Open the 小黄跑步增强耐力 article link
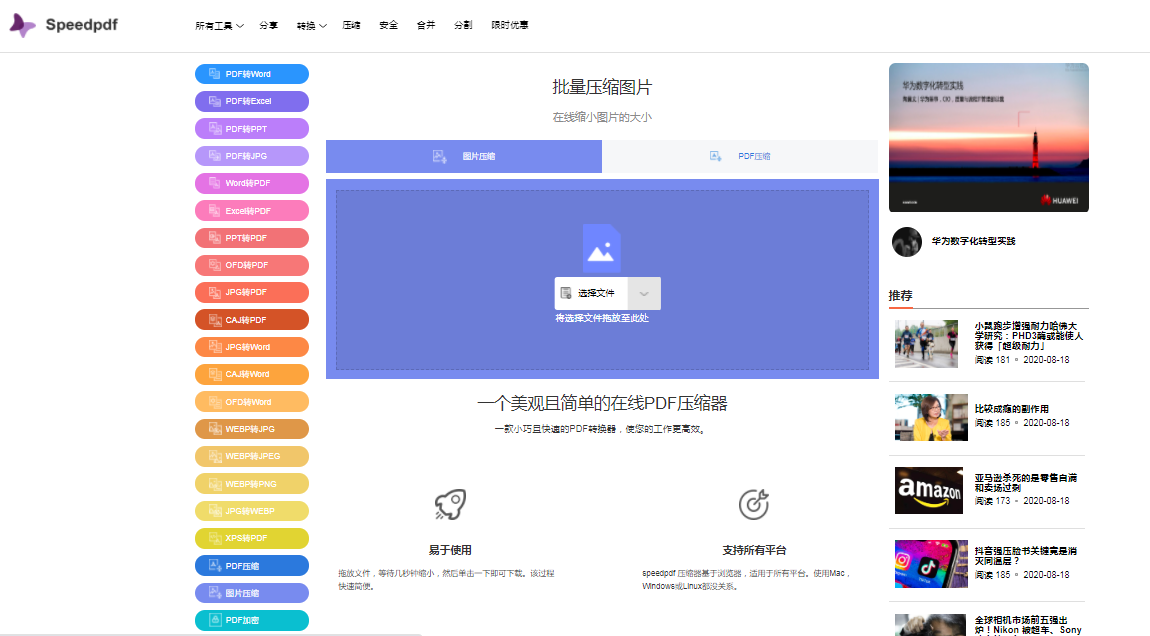Viewport: 1150px width, 636px height. 1028,336
